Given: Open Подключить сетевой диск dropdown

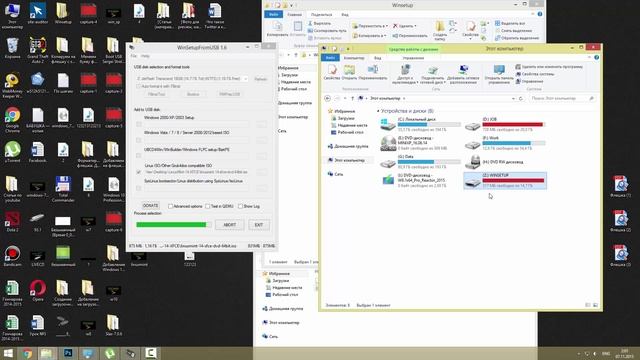Looking at the screenshot, I should 432,74.
